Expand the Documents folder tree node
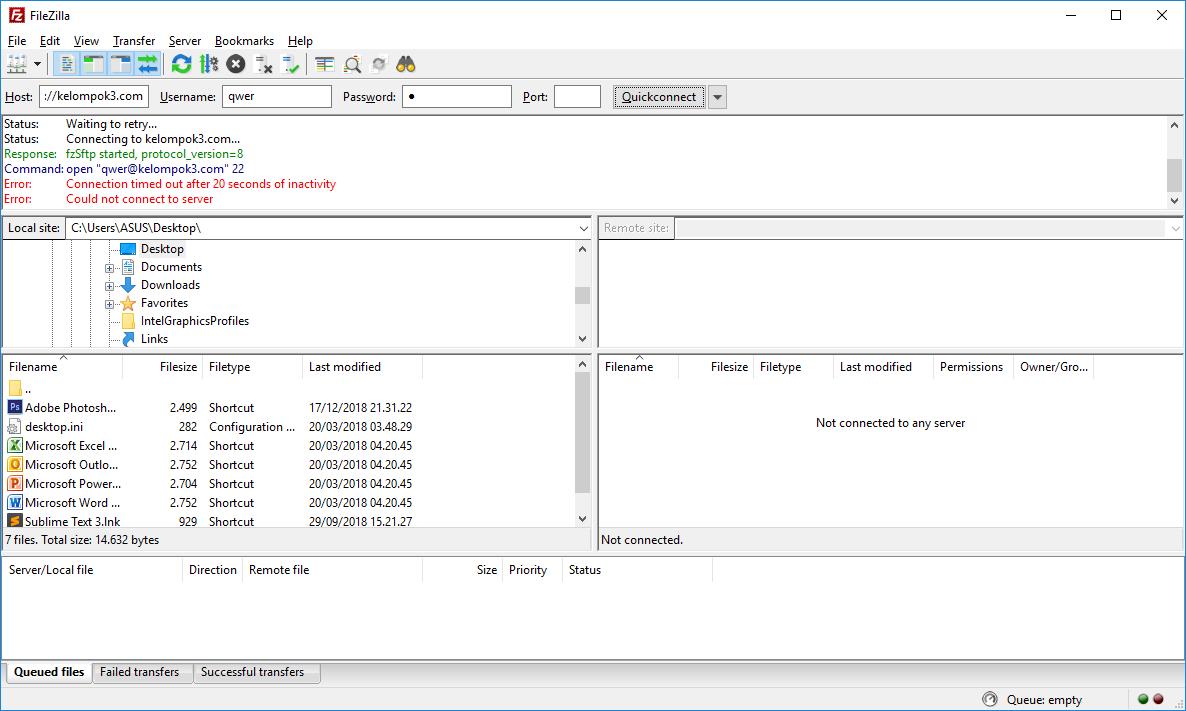Screen dimensions: 1186x711 [x=110, y=268]
